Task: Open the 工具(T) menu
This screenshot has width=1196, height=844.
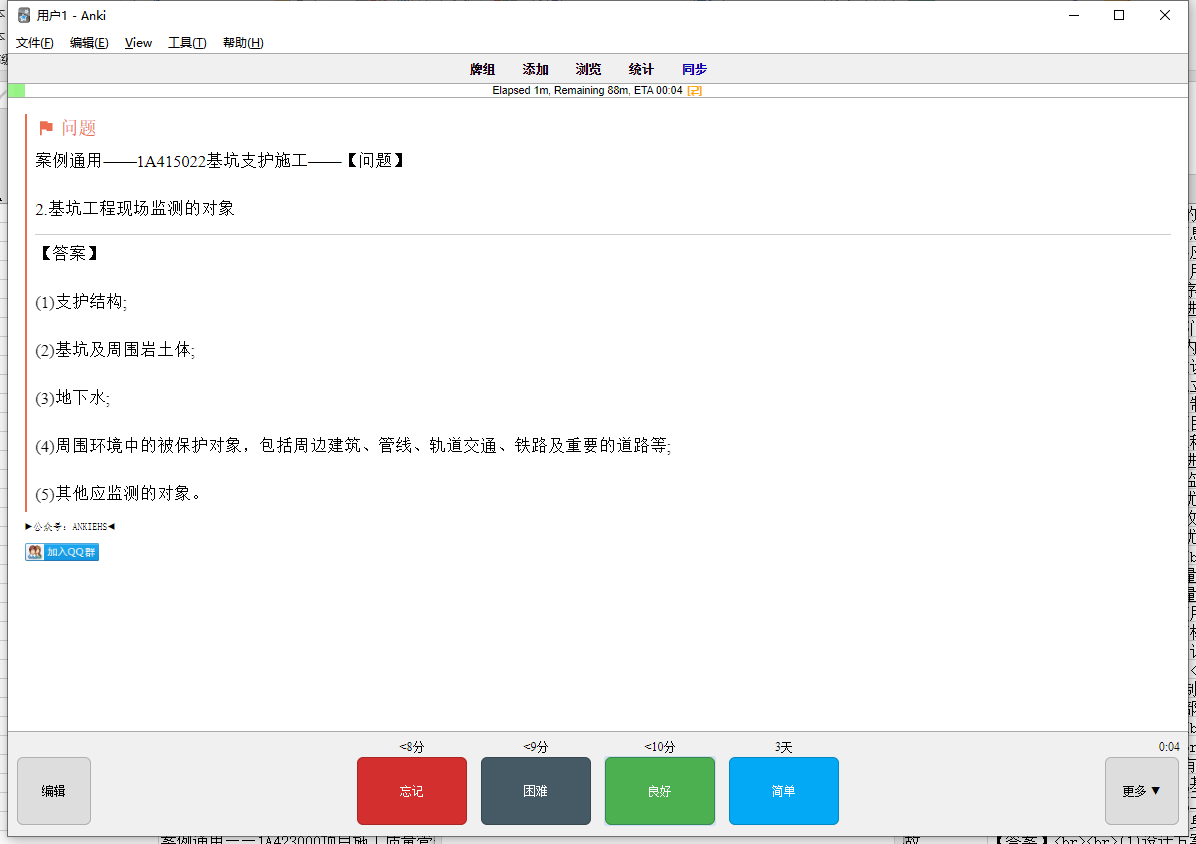Action: coord(187,43)
